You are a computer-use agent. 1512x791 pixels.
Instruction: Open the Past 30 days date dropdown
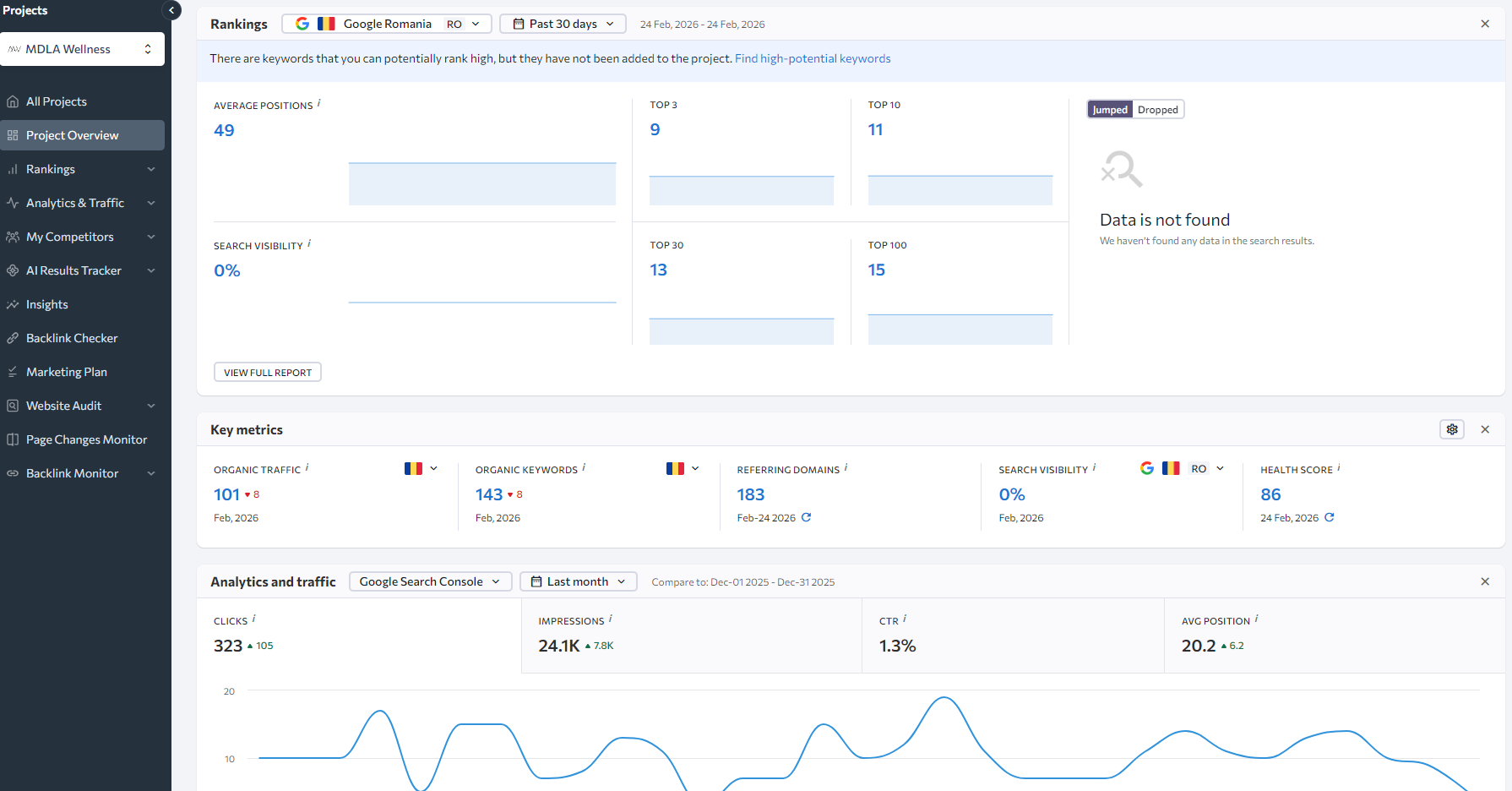[563, 24]
